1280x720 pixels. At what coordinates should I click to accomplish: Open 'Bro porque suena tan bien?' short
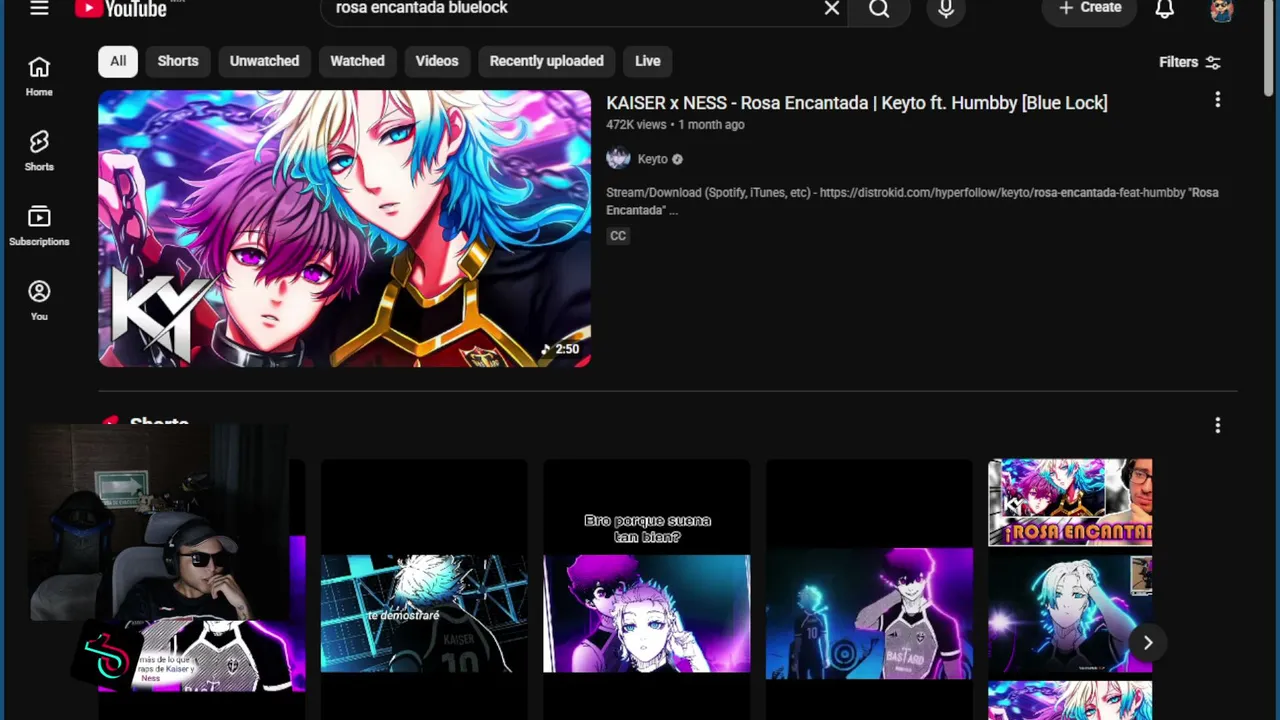(647, 589)
